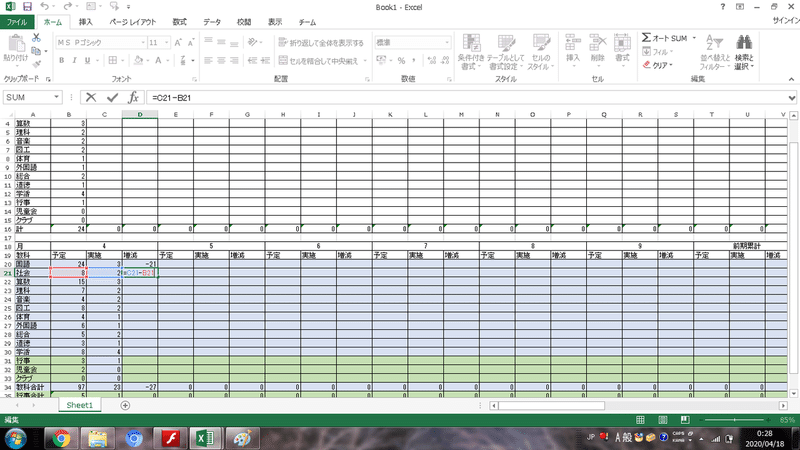Click the Cut scissors icon
Screen dimensions: 800x450
[x=36, y=38]
